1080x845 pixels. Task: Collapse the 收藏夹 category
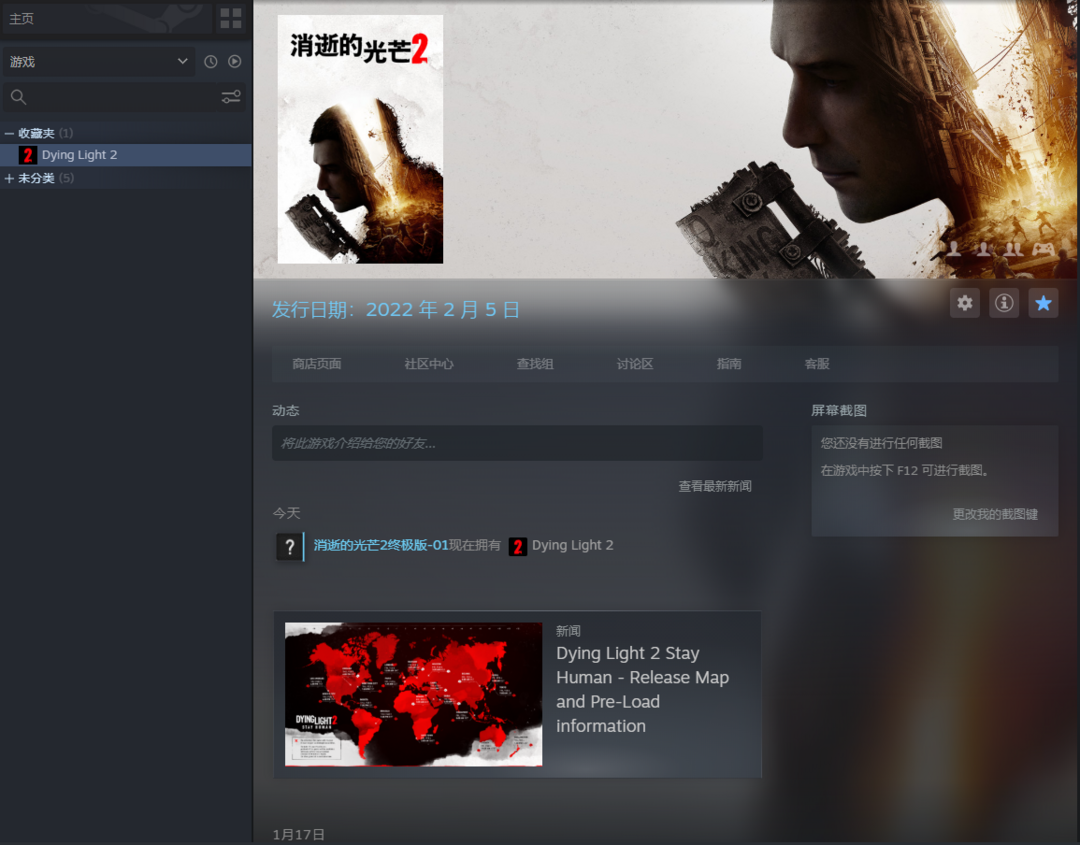10,133
